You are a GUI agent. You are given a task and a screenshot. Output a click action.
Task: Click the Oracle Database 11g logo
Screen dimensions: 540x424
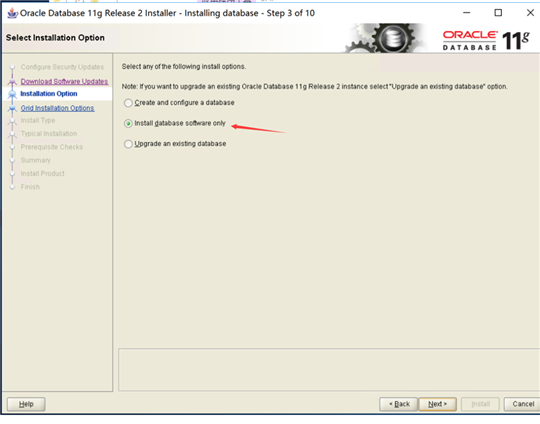pyautogui.click(x=486, y=41)
